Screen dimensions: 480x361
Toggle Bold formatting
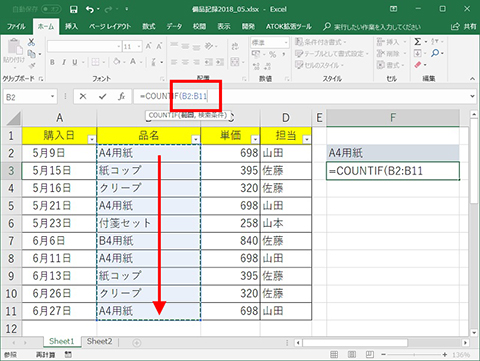[x=52, y=62]
